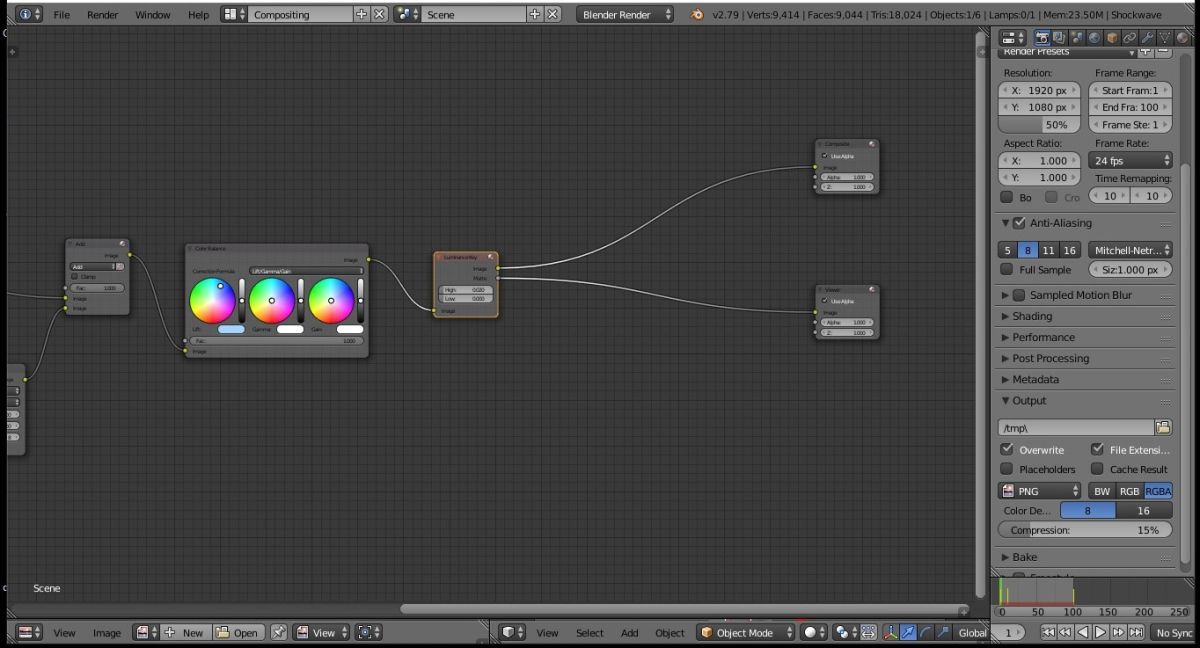Open the File menu
The height and width of the screenshot is (648, 1200).
62,15
